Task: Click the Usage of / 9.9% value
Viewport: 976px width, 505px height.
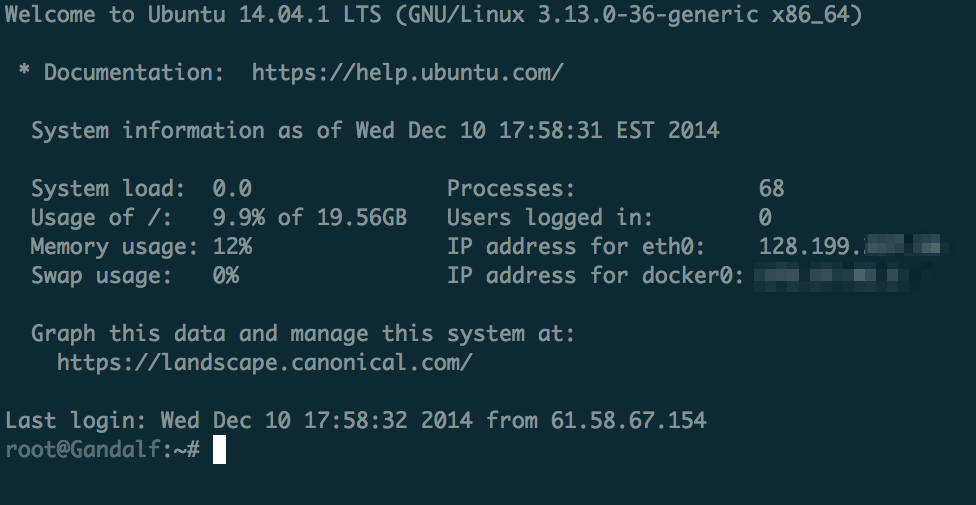Action: 238,217
